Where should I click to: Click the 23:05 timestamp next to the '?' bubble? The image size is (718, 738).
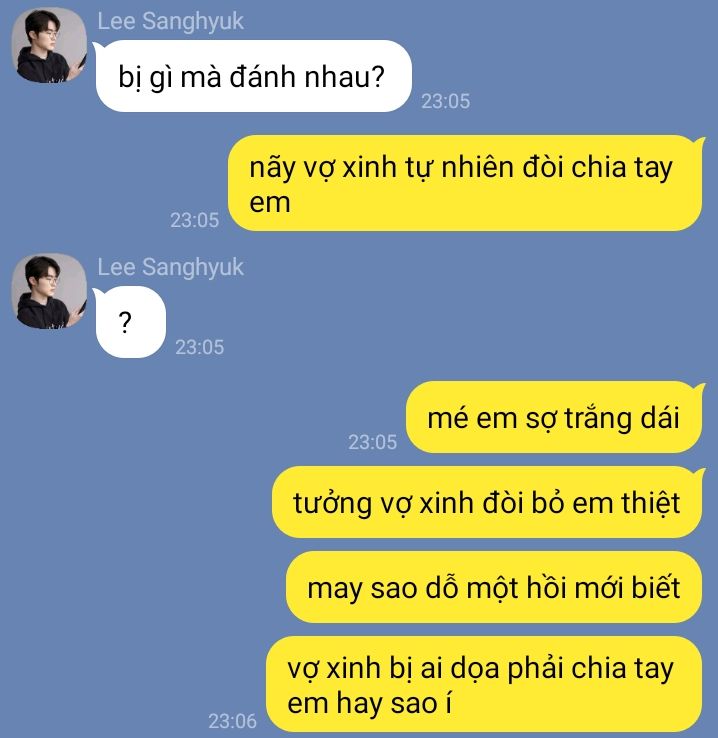point(199,347)
